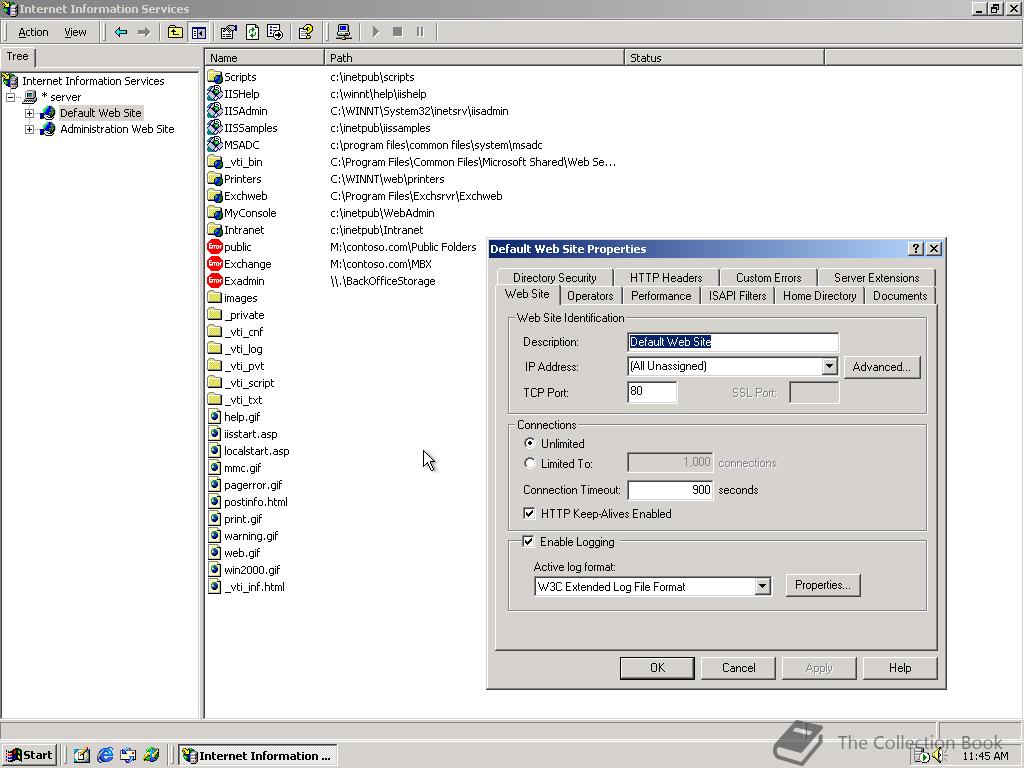Click the Cancel button
The image size is (1024, 768).
pos(739,668)
